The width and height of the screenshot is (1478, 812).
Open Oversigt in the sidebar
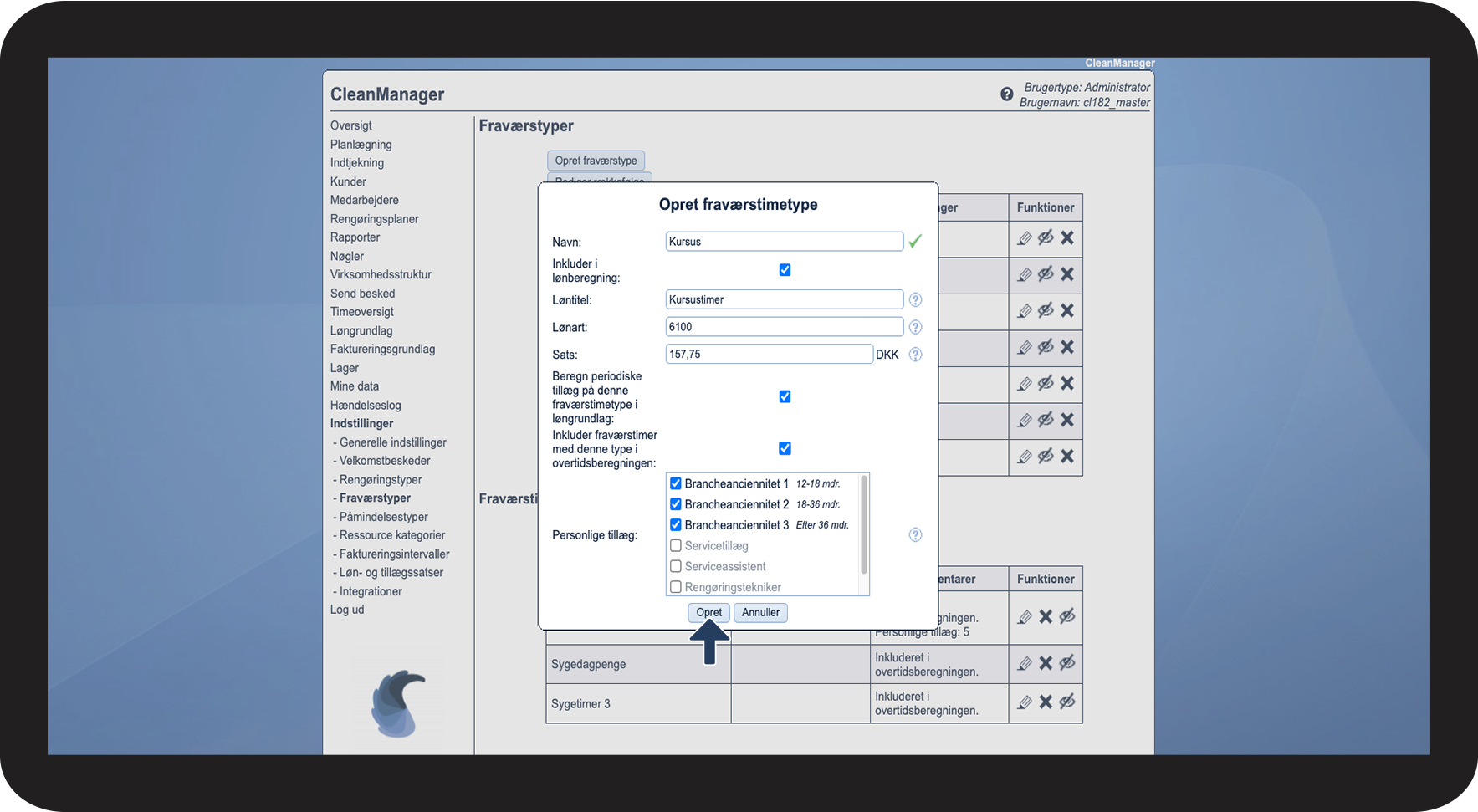tap(351, 125)
